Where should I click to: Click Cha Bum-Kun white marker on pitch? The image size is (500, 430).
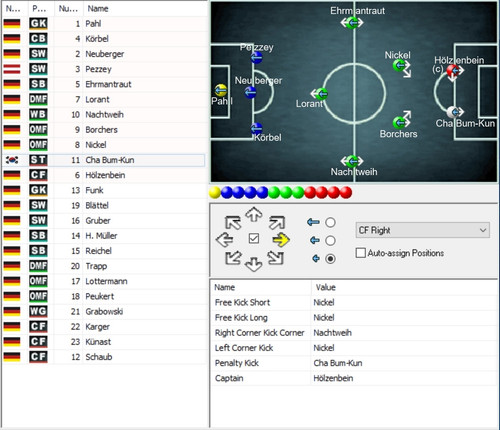453,112
